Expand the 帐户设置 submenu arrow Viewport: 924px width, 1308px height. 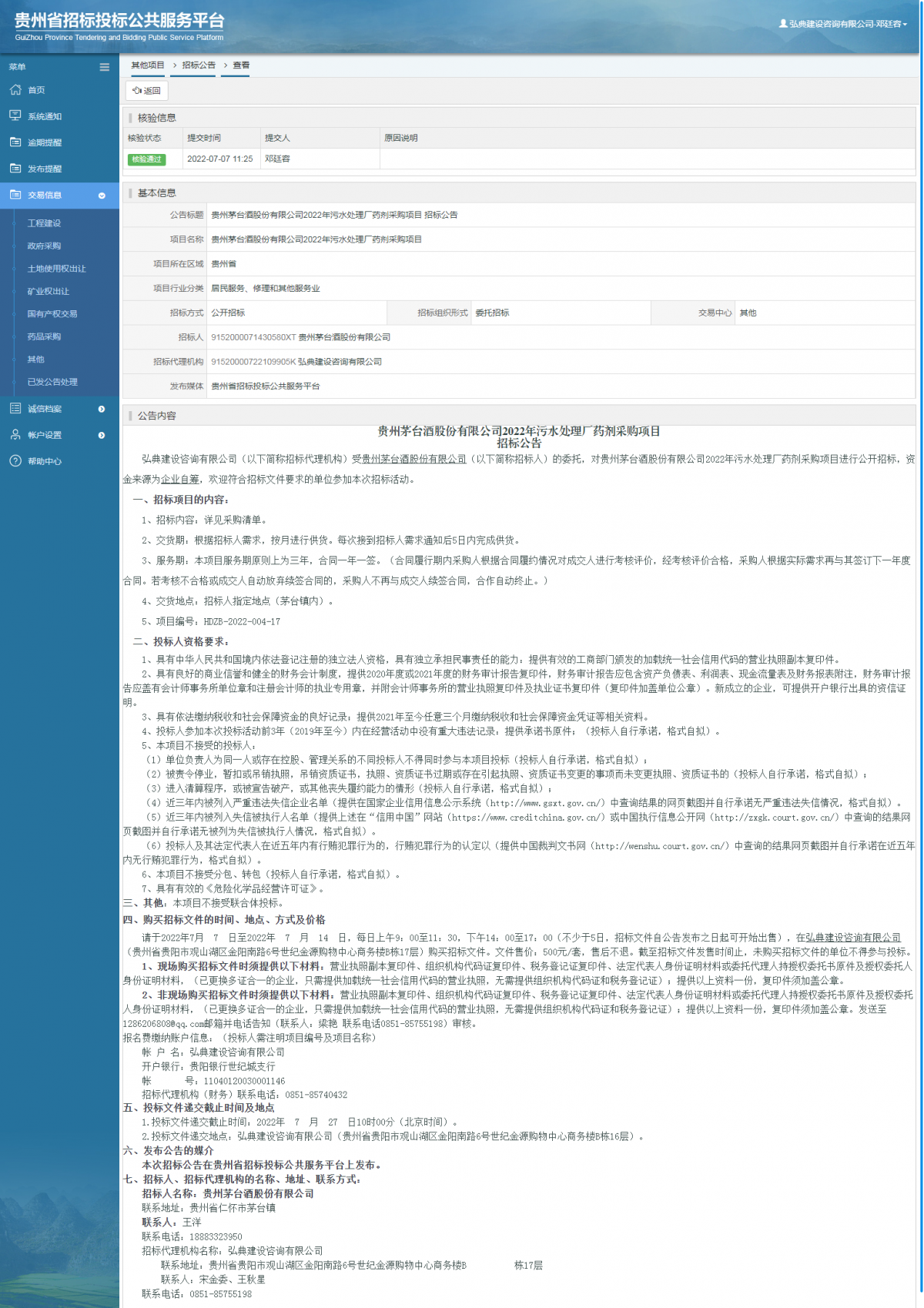102,435
